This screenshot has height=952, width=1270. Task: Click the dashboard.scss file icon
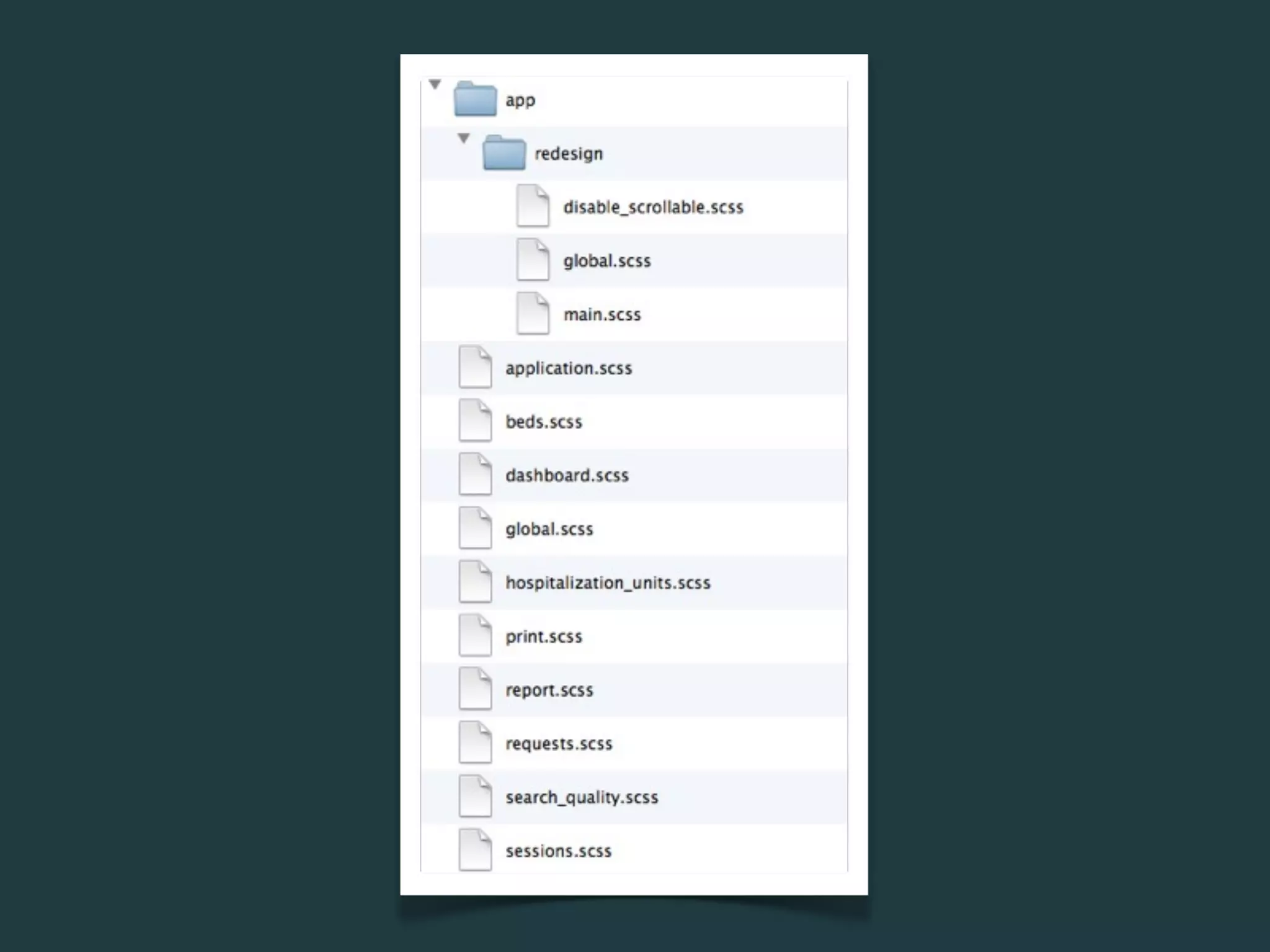pyautogui.click(x=475, y=475)
